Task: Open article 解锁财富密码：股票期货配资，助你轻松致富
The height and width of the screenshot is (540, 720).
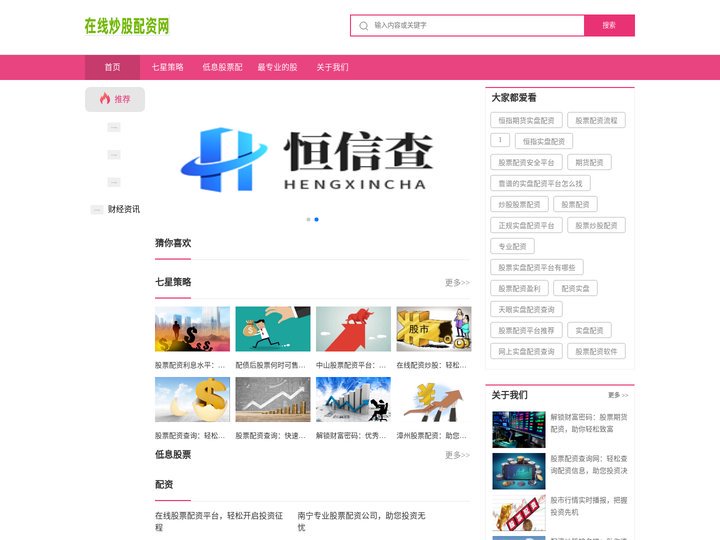Action: [x=589, y=423]
